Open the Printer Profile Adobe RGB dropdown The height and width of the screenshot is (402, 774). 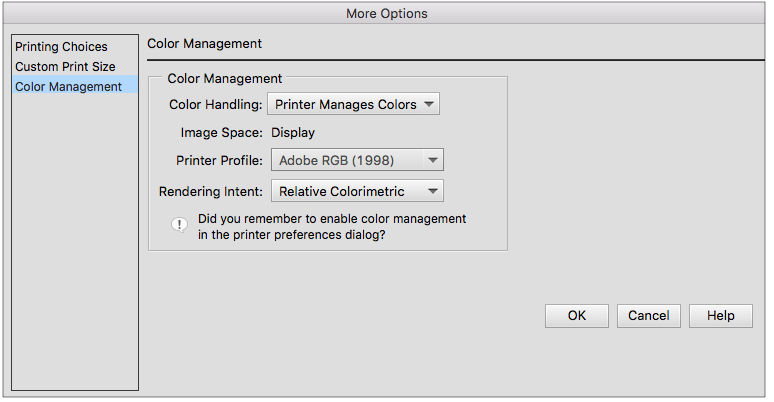point(357,160)
